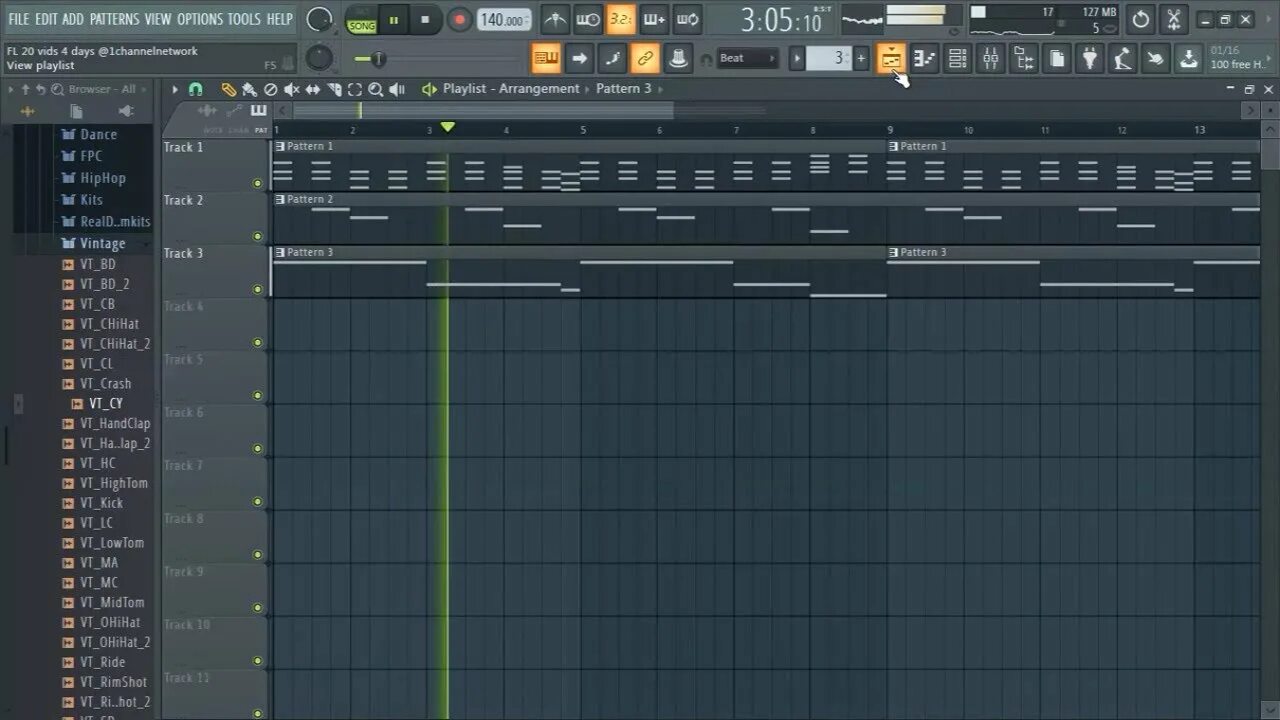The height and width of the screenshot is (720, 1280).
Task: Select the paint brush tool in Playlist
Action: click(x=249, y=89)
